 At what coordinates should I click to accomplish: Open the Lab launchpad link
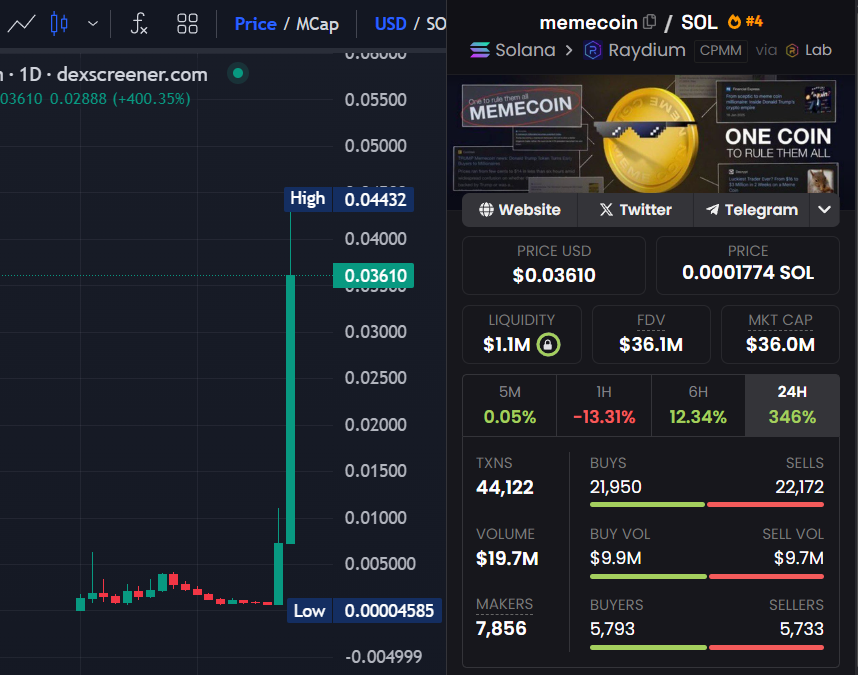click(818, 50)
